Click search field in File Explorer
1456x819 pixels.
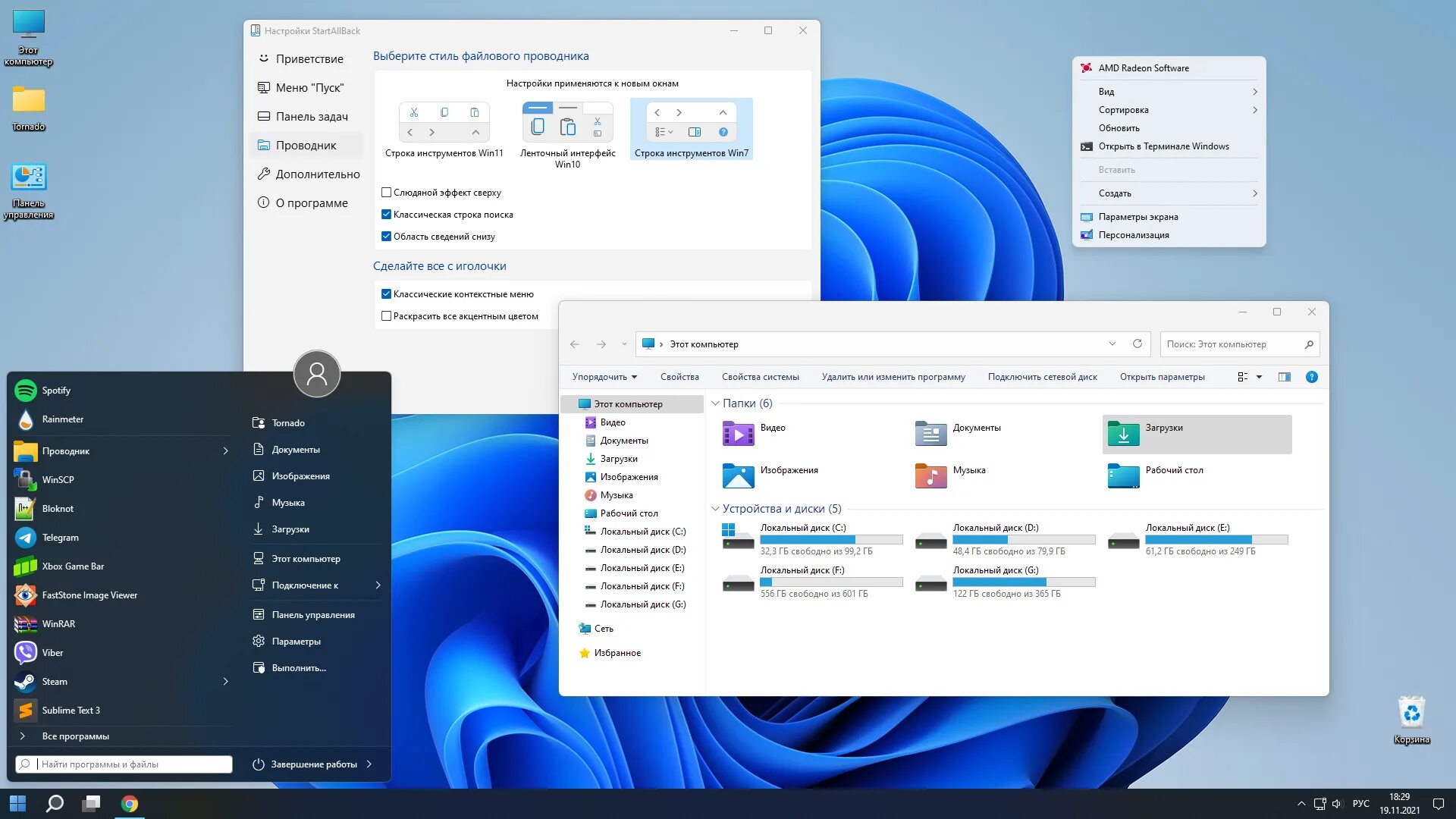pos(1237,343)
